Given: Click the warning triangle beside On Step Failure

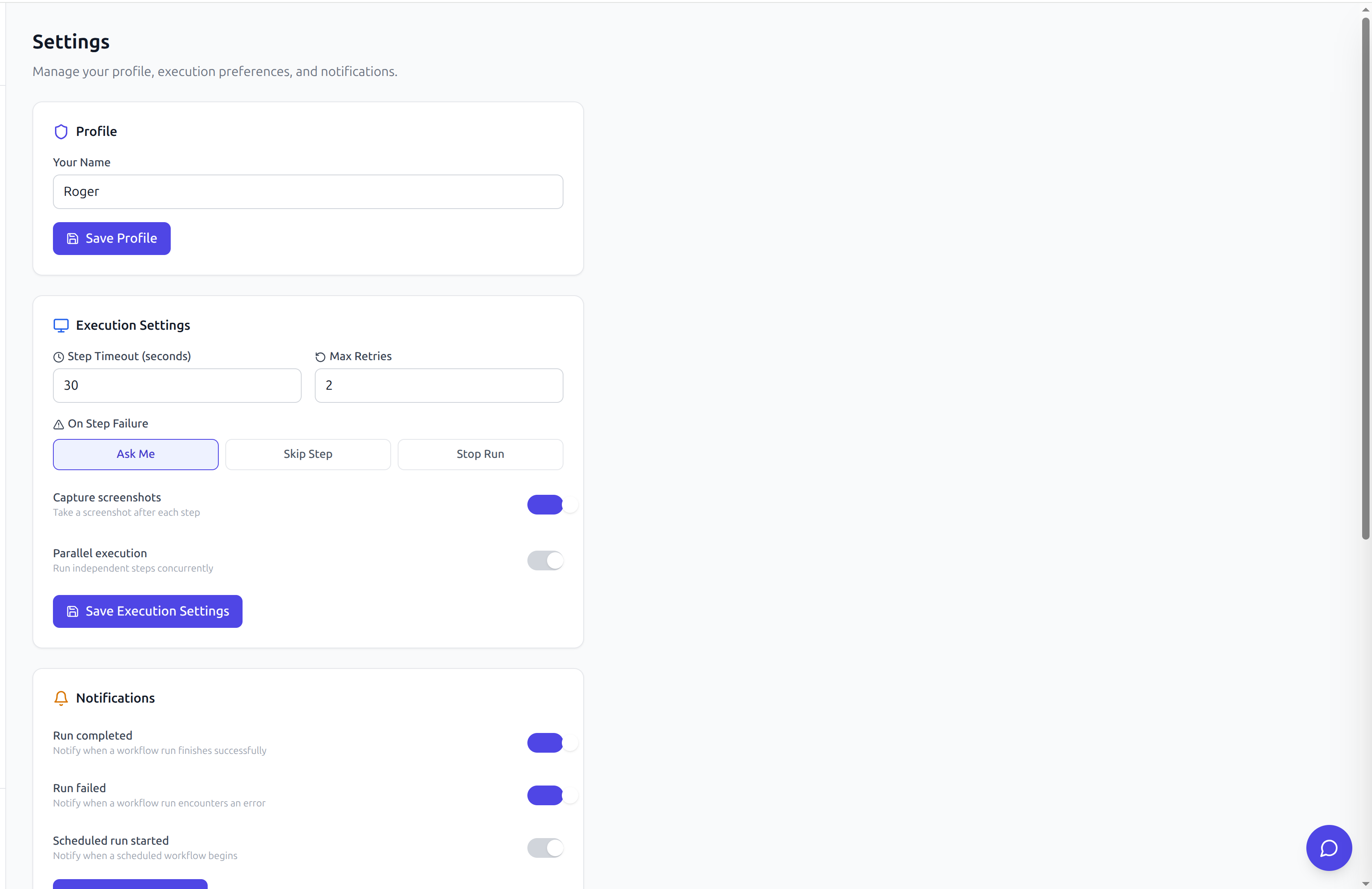Looking at the screenshot, I should (x=59, y=425).
